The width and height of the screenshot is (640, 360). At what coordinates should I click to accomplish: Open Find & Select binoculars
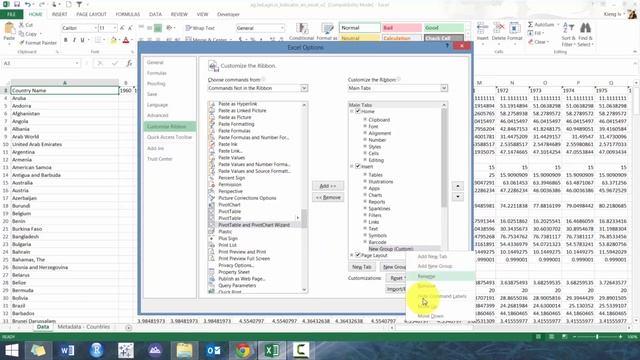586,34
